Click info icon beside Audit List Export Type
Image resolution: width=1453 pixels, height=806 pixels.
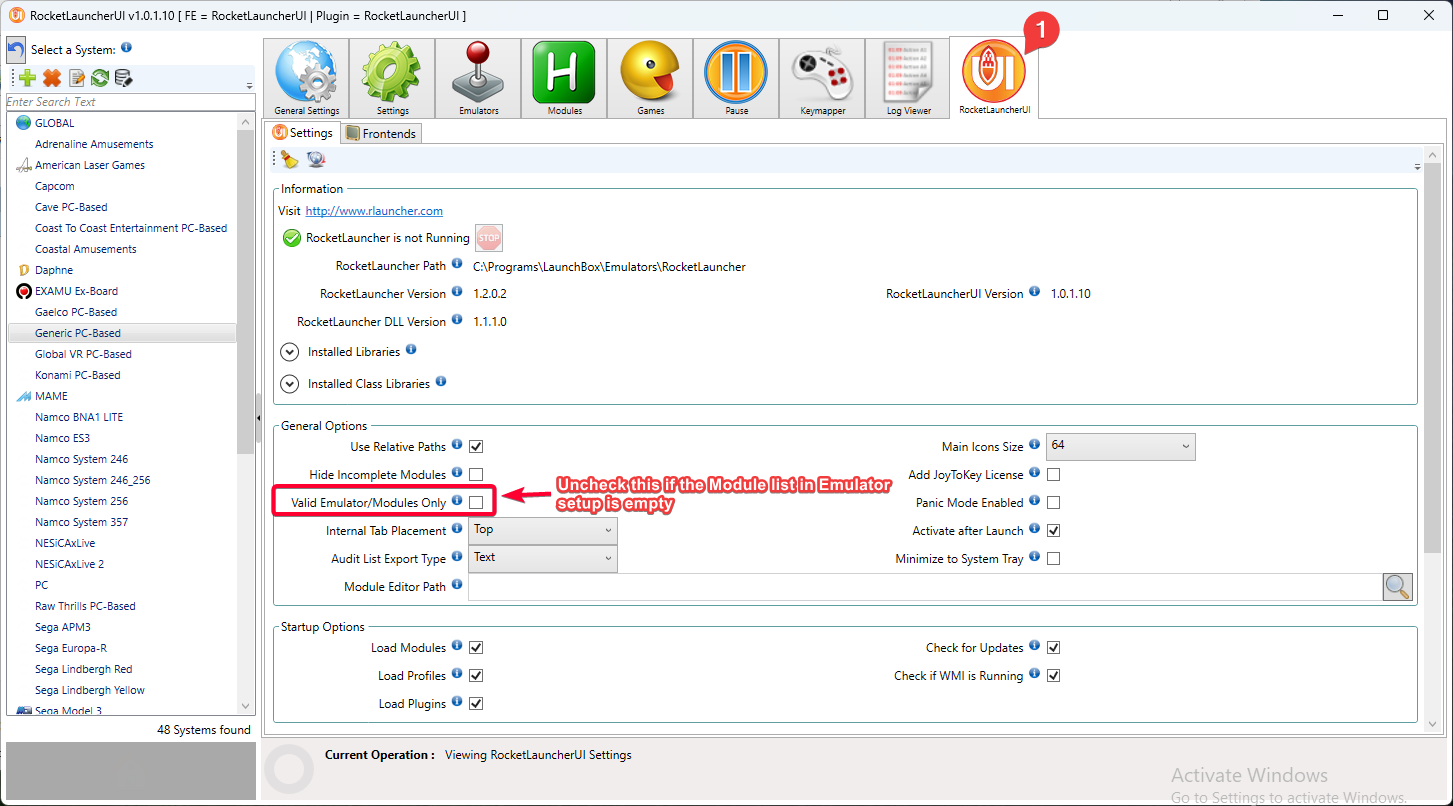[457, 557]
